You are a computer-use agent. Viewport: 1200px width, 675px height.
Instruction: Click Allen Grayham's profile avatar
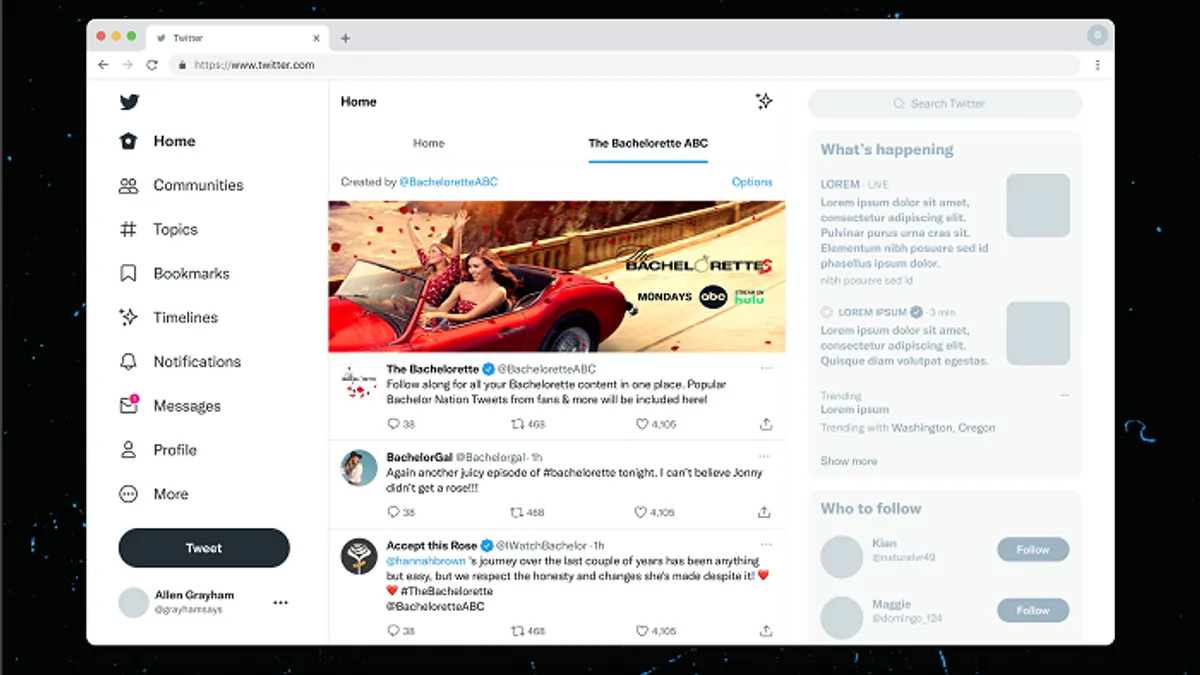pos(134,602)
